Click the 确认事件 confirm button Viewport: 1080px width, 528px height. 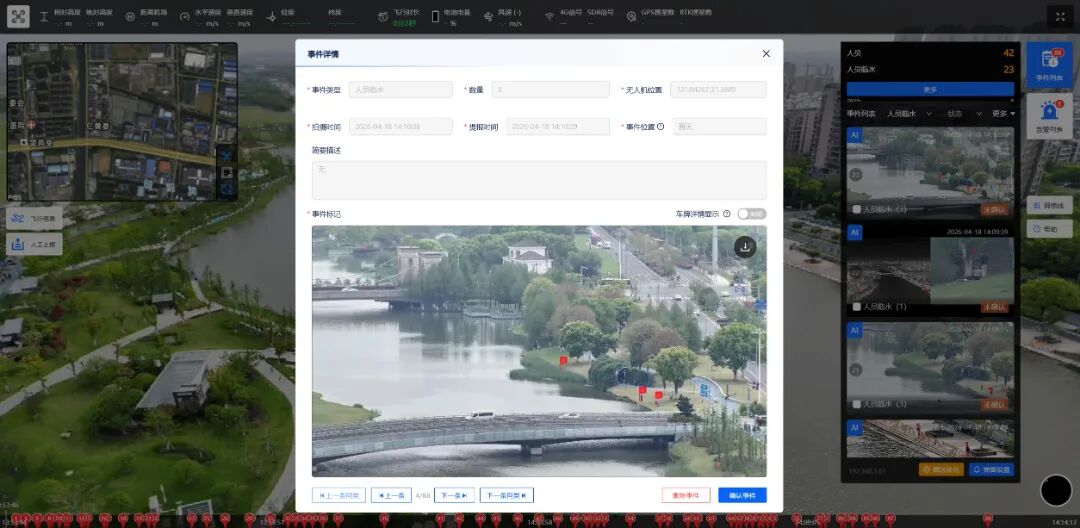tap(742, 495)
